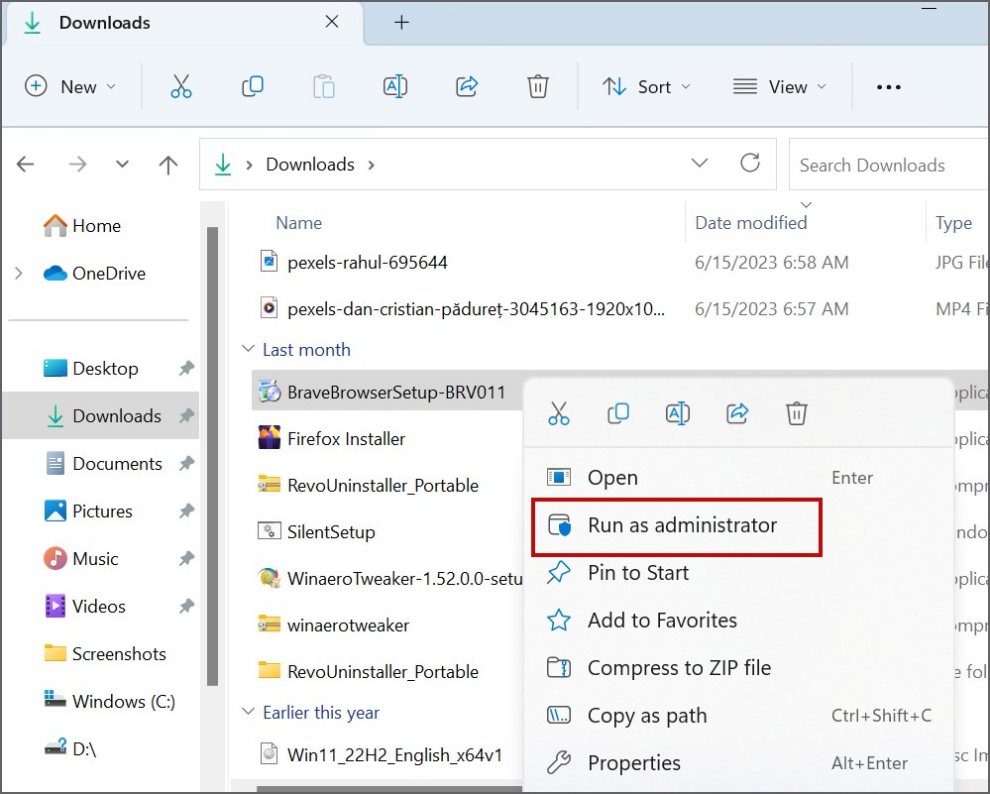The height and width of the screenshot is (794, 990).
Task: Click the Cut icon in the toolbar
Action: point(180,87)
